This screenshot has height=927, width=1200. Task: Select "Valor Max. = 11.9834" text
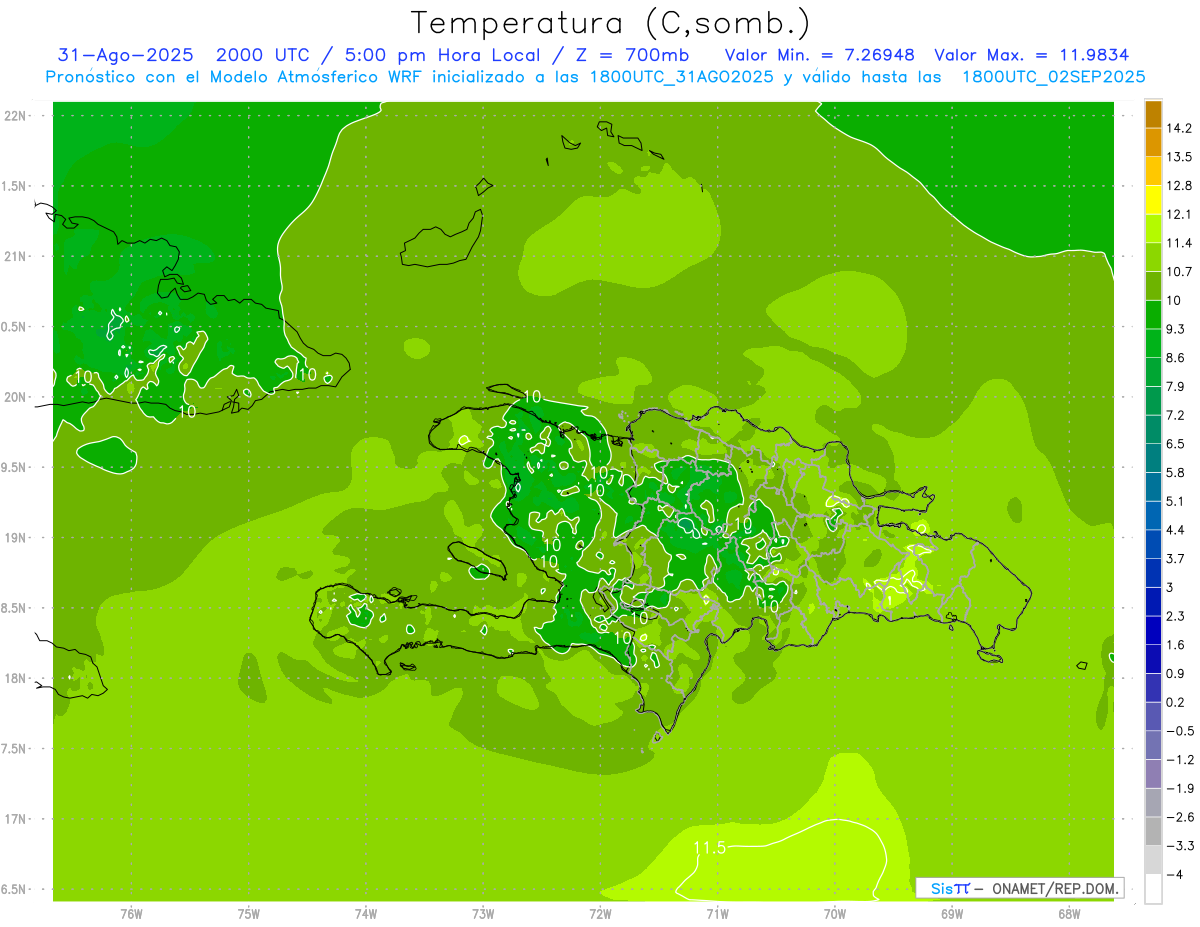tap(1032, 55)
